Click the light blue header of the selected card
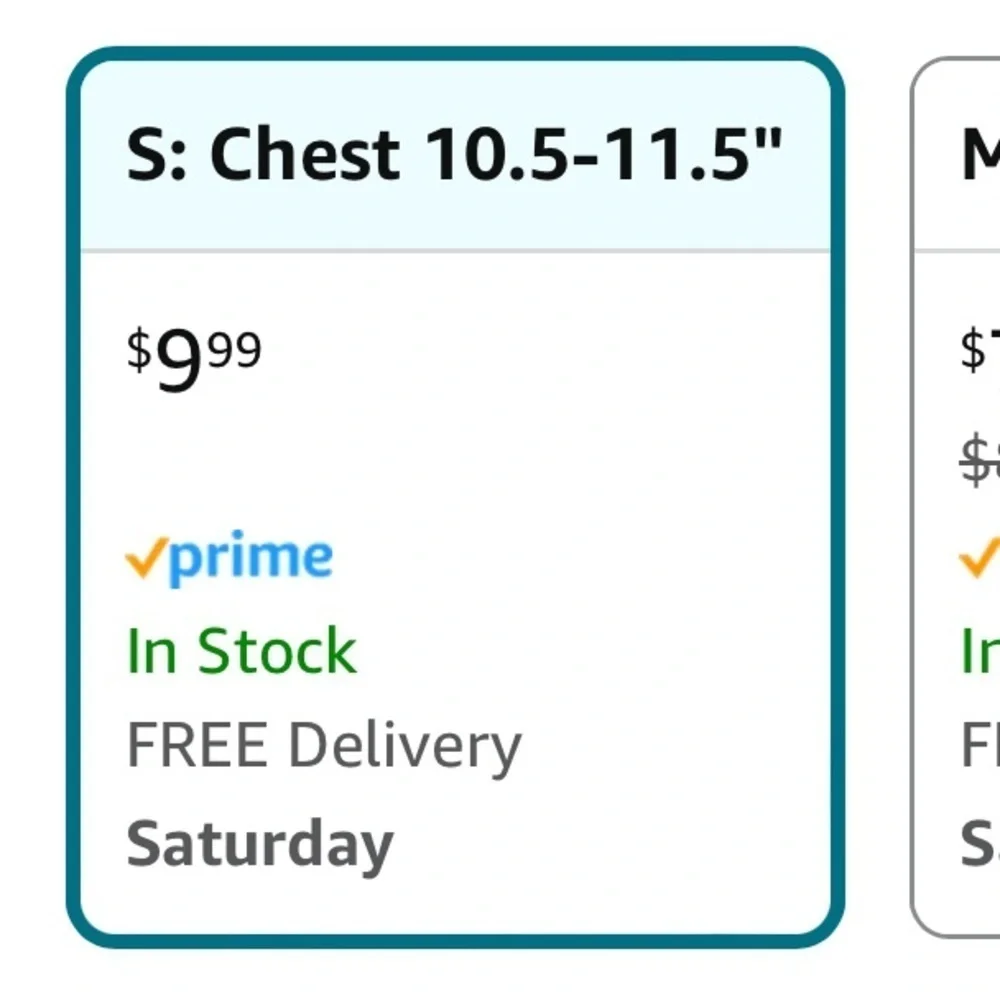Screen dimensions: 1000x1000 click(x=455, y=155)
